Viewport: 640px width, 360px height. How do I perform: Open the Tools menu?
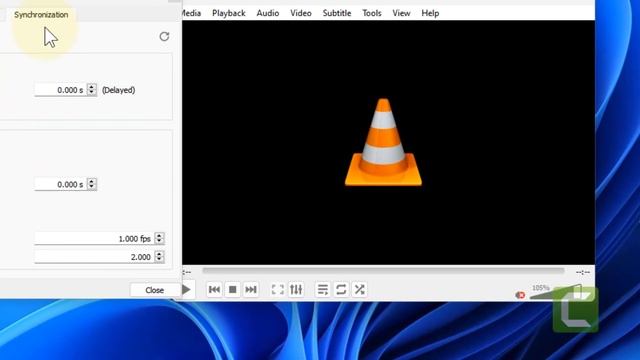[371, 13]
